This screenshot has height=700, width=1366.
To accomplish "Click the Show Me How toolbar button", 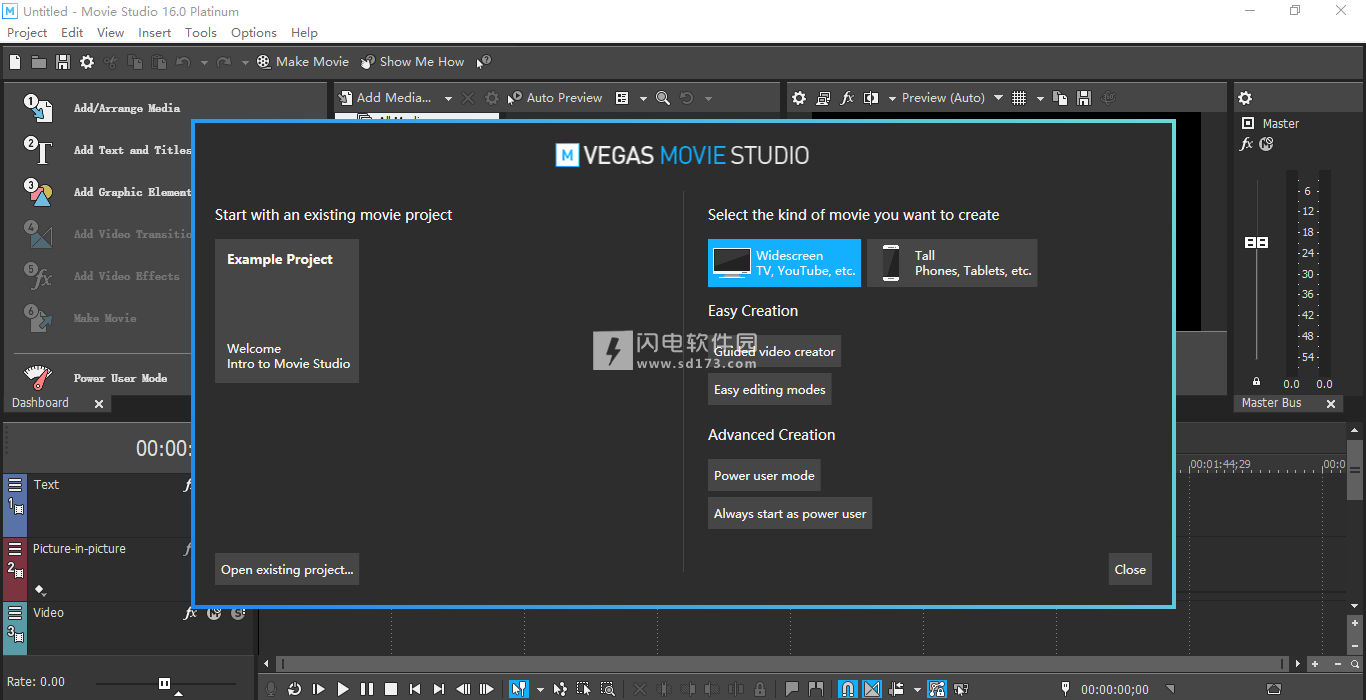I will [x=412, y=62].
